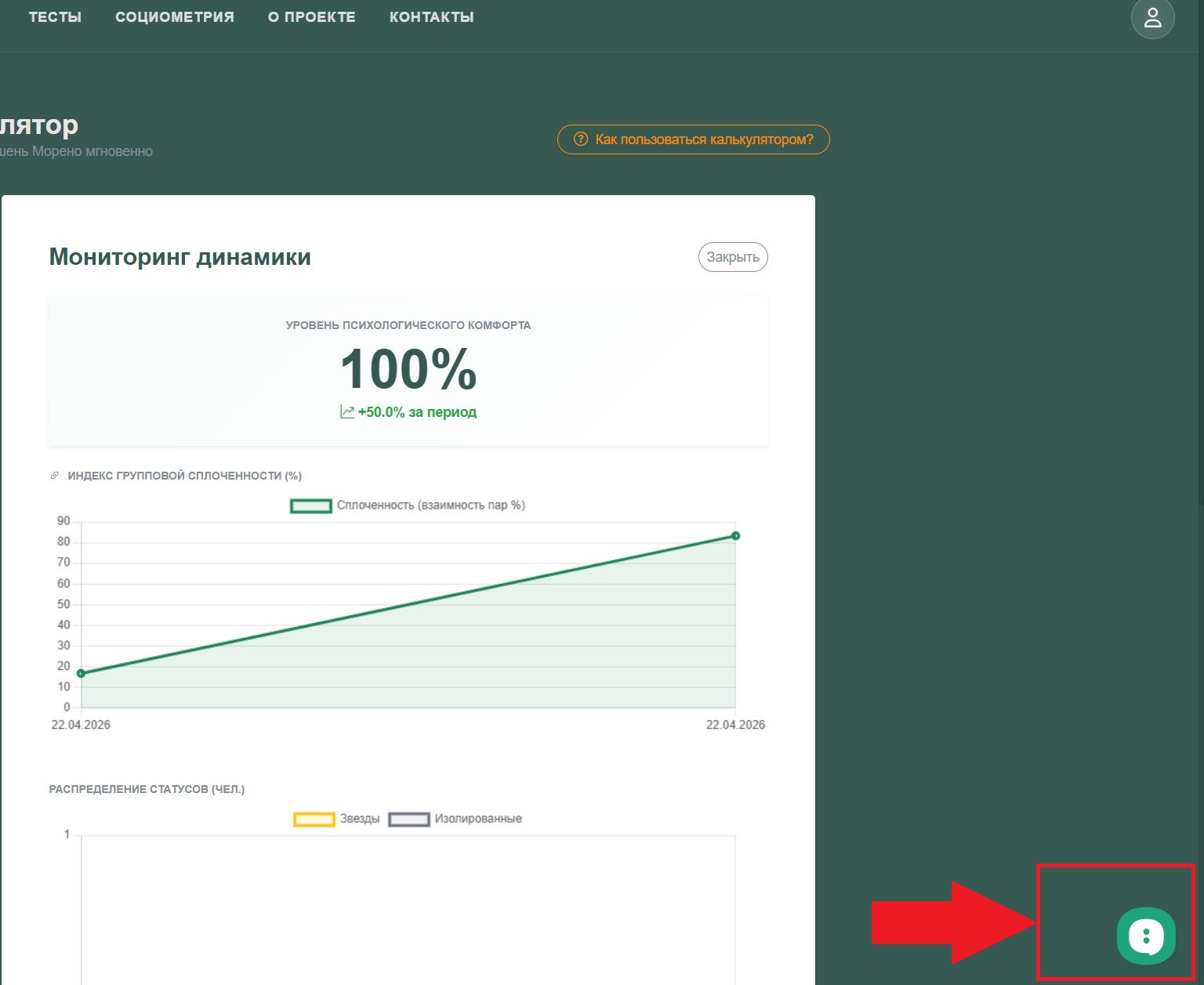Go to the ТЕСТЫ menu item
This screenshot has height=985, width=1204.
click(55, 17)
